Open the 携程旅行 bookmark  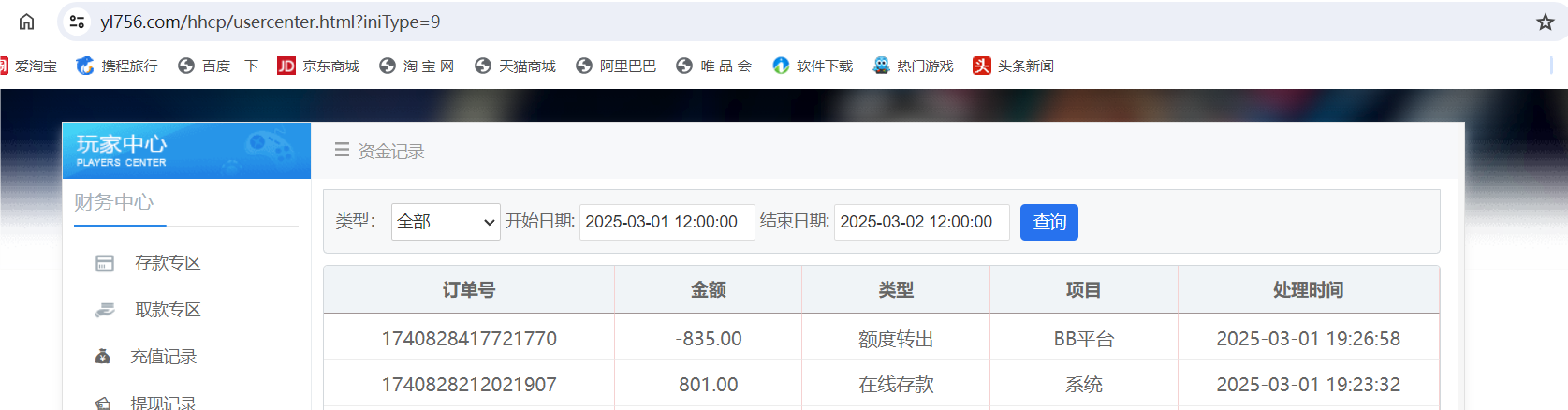click(x=117, y=66)
